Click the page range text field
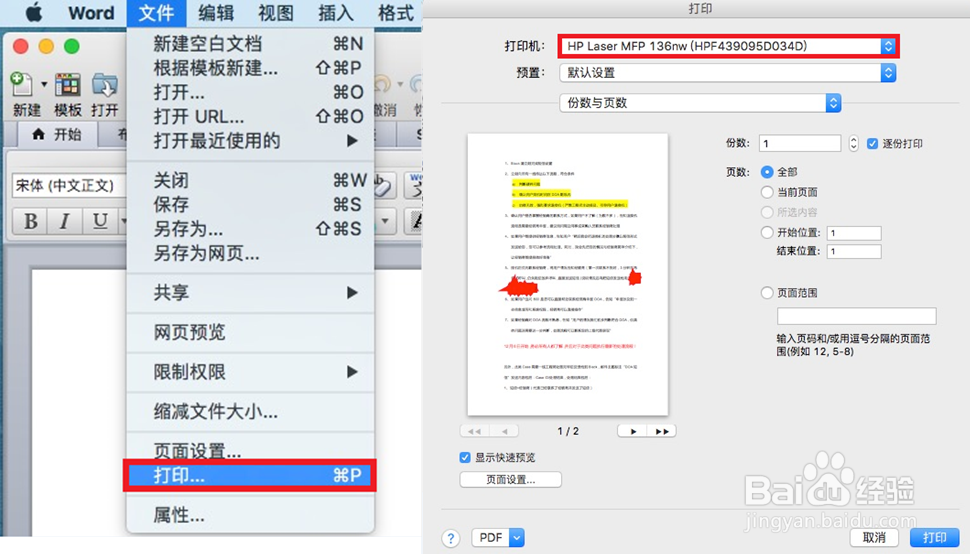970x554 pixels. tap(857, 316)
